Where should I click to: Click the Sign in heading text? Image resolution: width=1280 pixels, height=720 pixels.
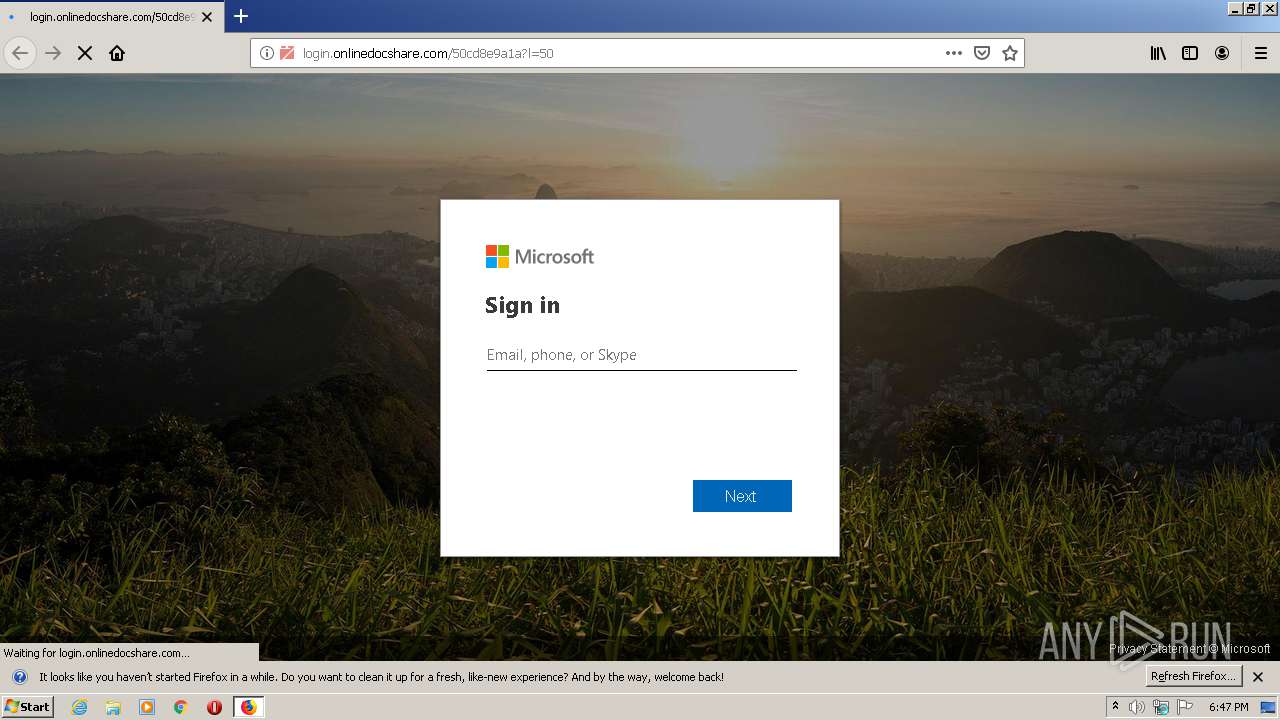(x=522, y=306)
